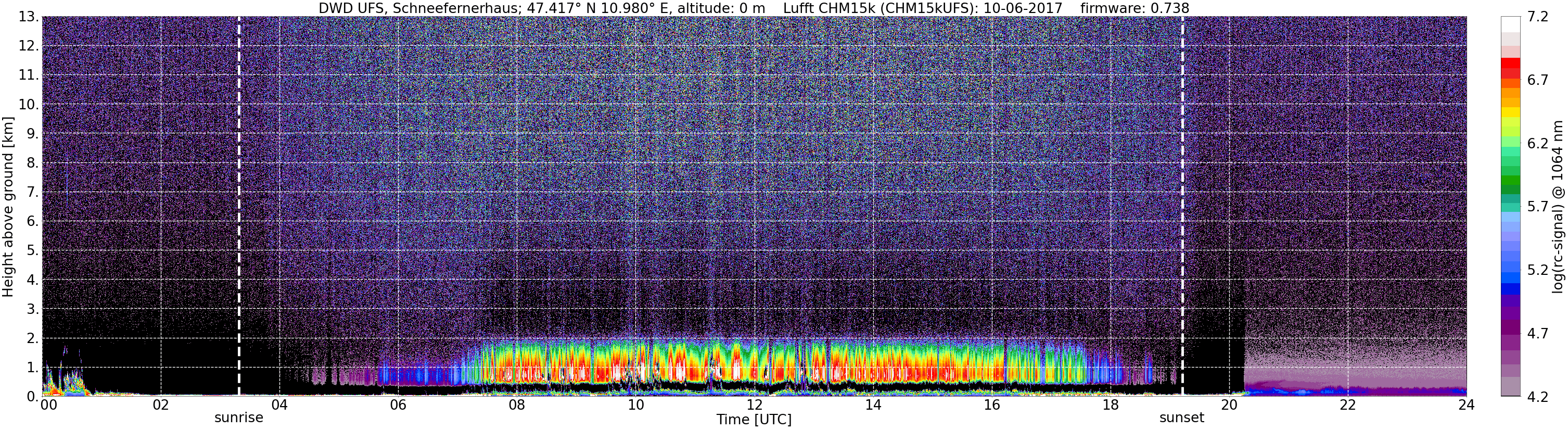Click "DWD UFS, Schneefernerhaus" in the title
The width and height of the screenshot is (1568, 430).
419,8
